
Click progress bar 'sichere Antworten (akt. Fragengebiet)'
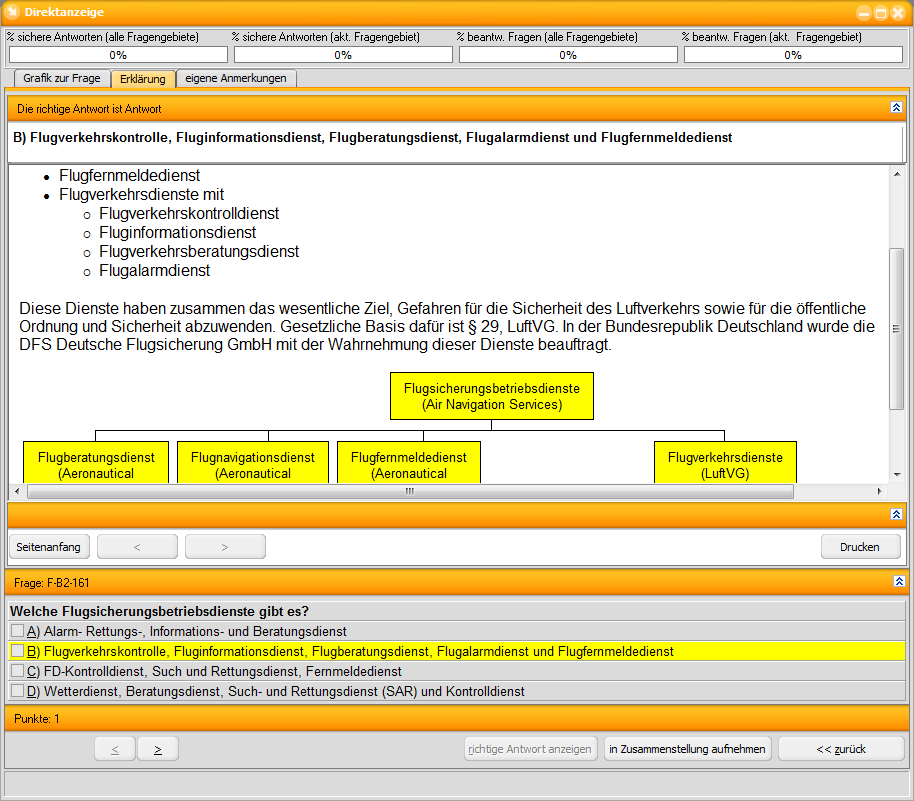point(343,55)
